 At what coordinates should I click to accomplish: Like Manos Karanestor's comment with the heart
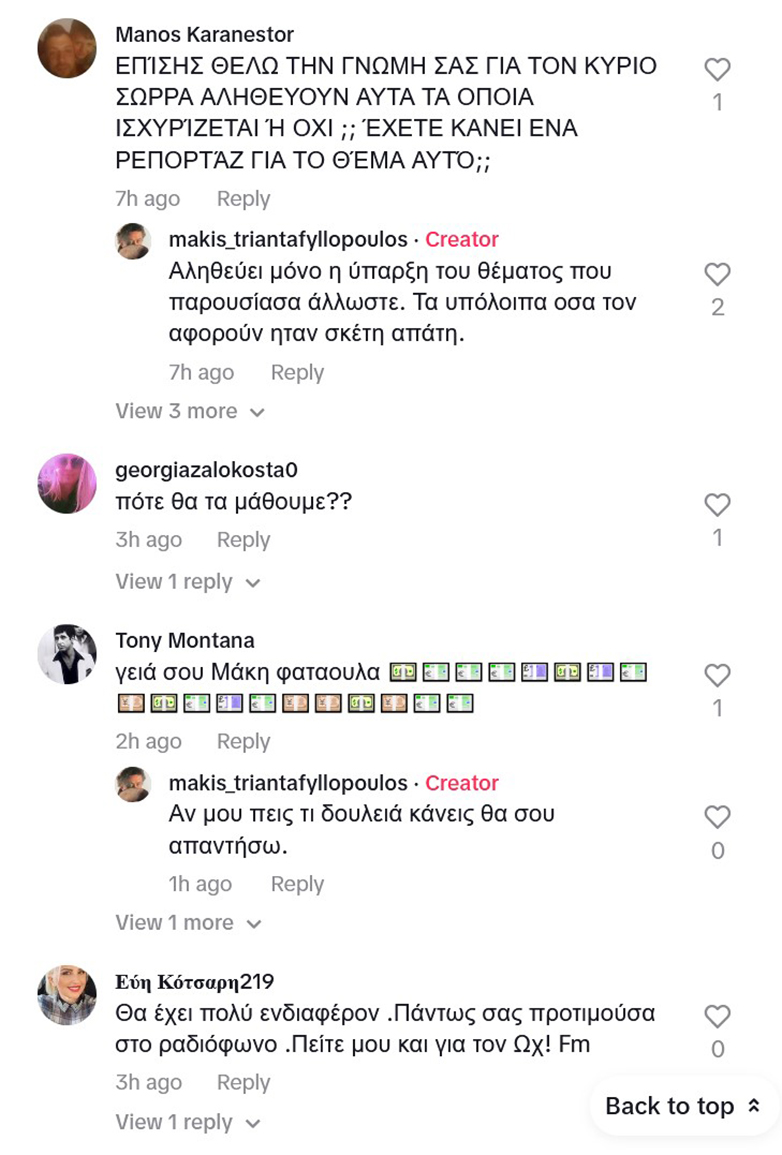coord(717,70)
